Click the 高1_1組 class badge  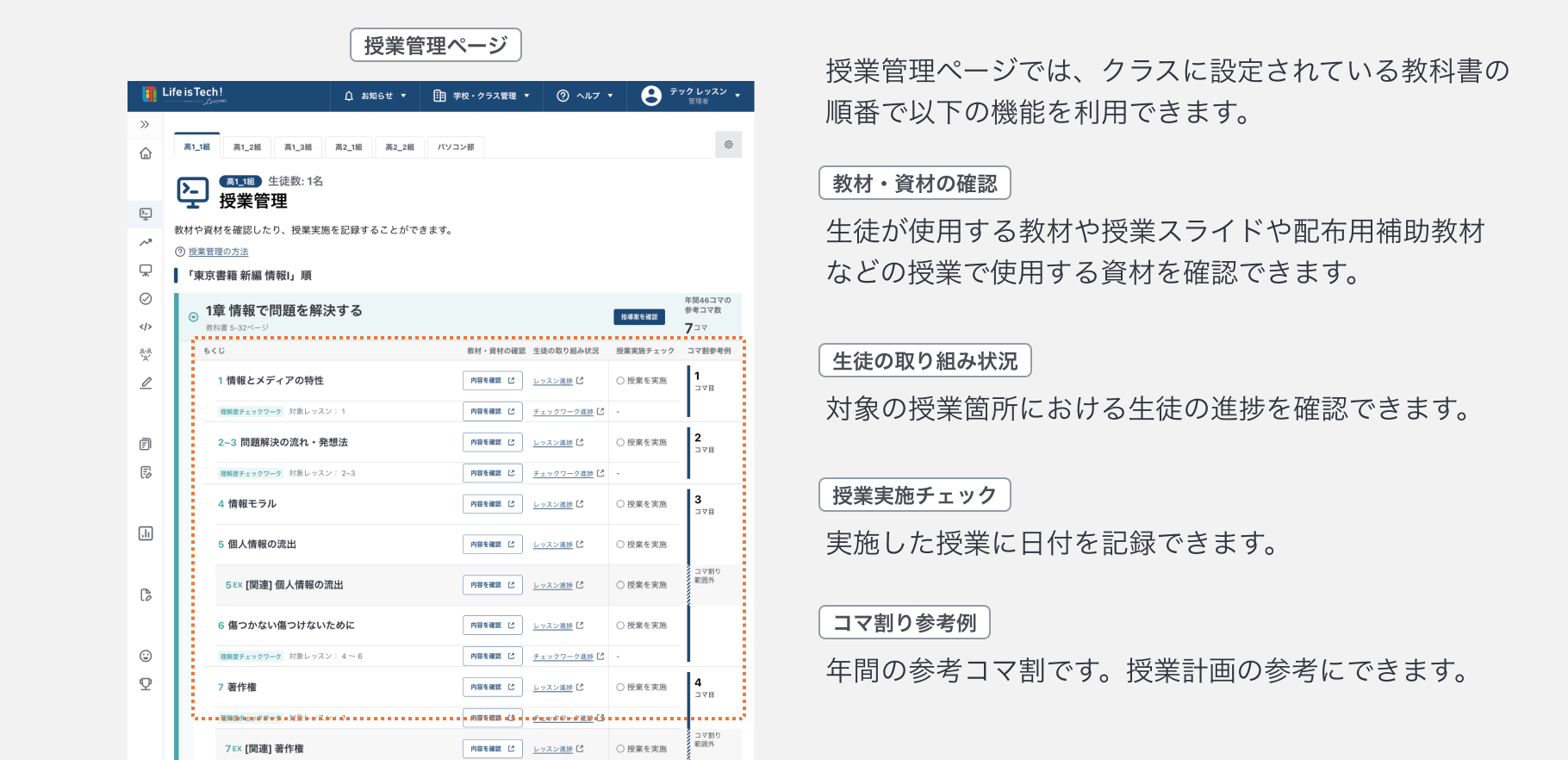(240, 182)
